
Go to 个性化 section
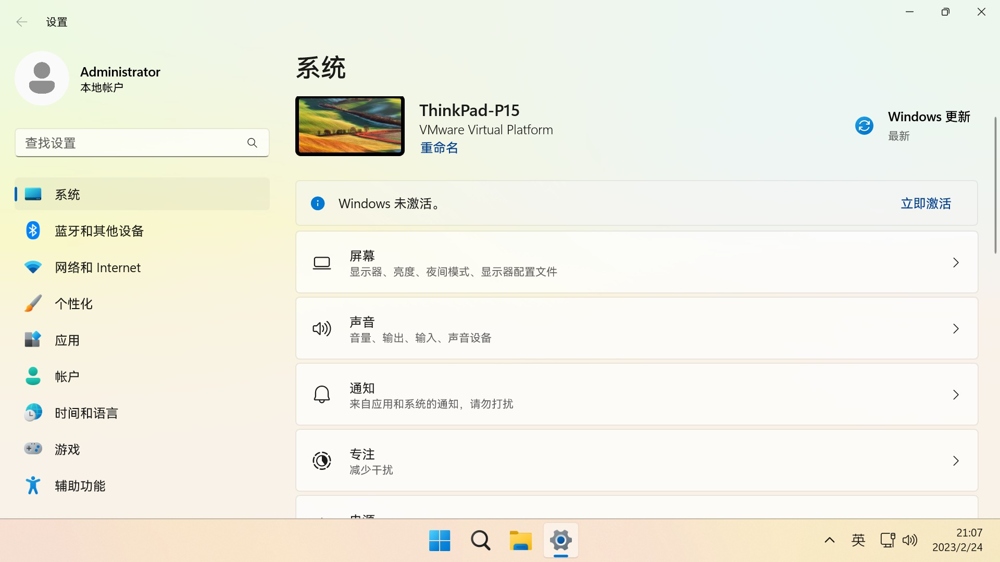(73, 304)
